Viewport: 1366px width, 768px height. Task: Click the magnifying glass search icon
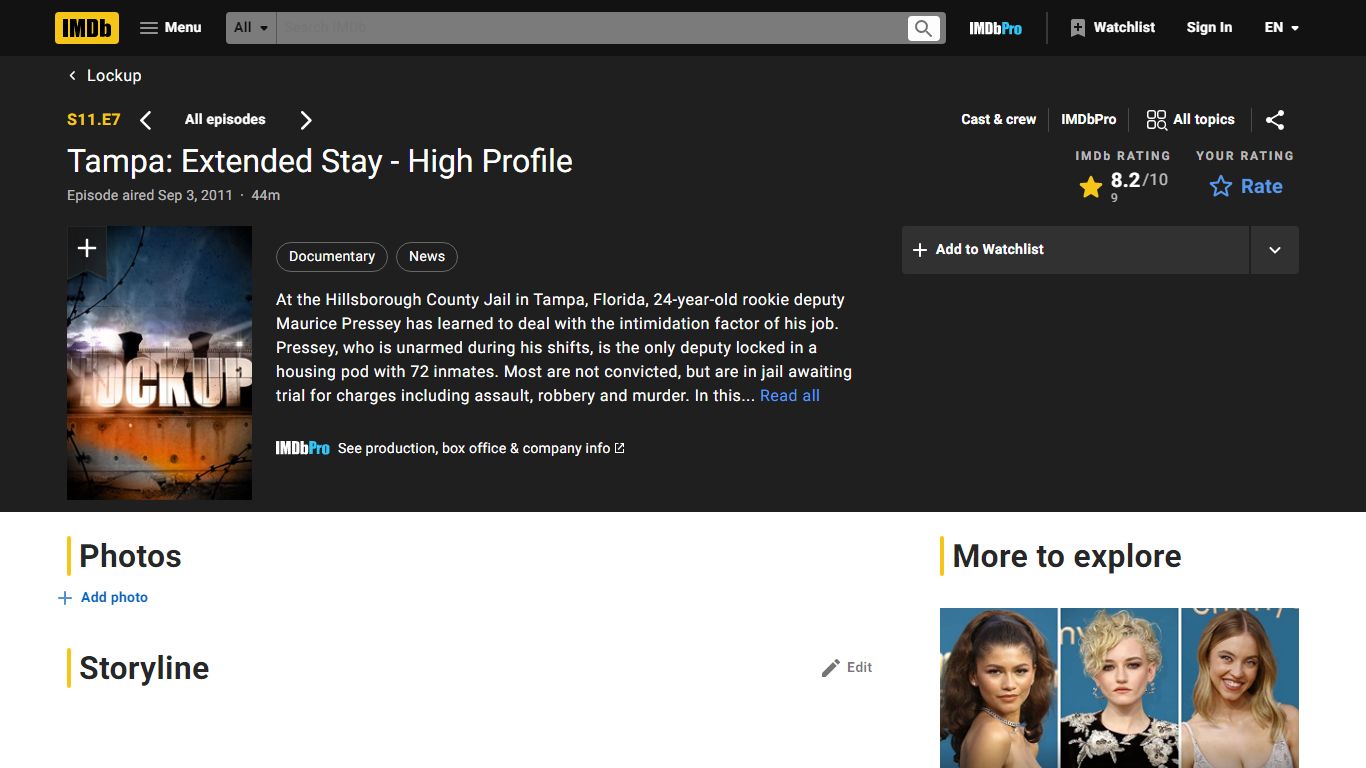tap(924, 28)
